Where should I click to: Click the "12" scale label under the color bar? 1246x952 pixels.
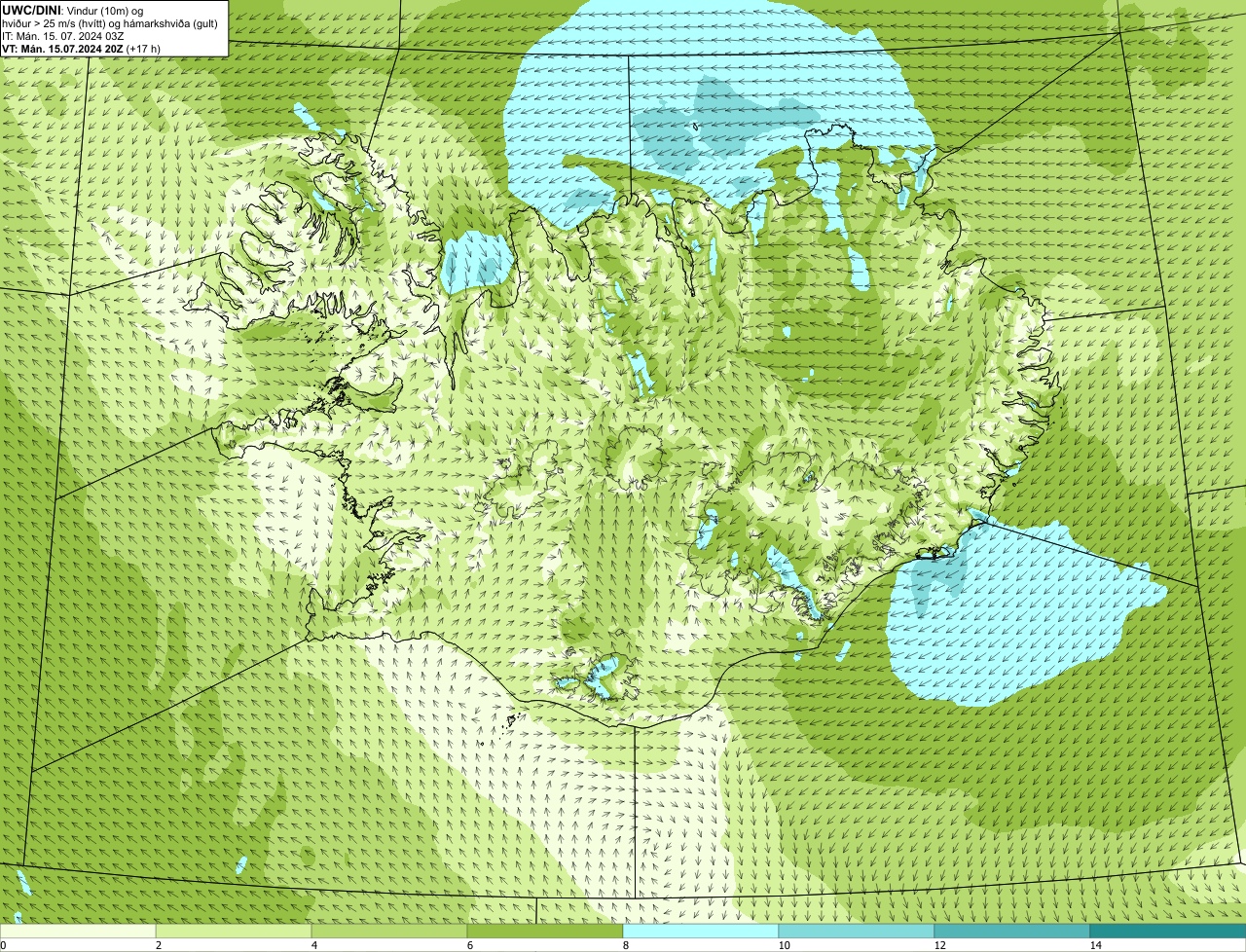(939, 945)
